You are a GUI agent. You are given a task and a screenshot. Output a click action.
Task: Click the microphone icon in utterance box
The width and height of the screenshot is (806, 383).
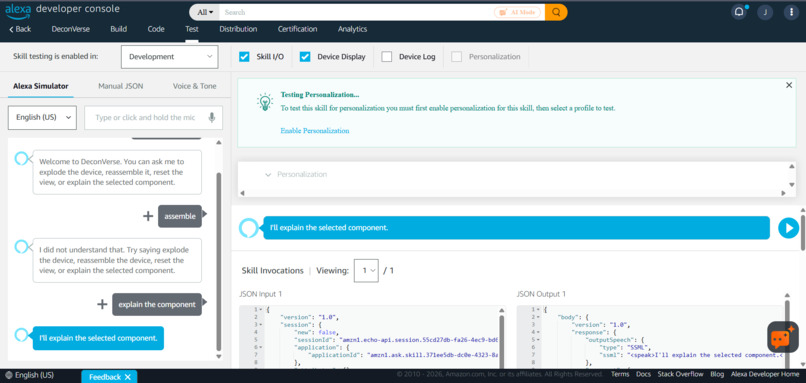click(x=212, y=118)
